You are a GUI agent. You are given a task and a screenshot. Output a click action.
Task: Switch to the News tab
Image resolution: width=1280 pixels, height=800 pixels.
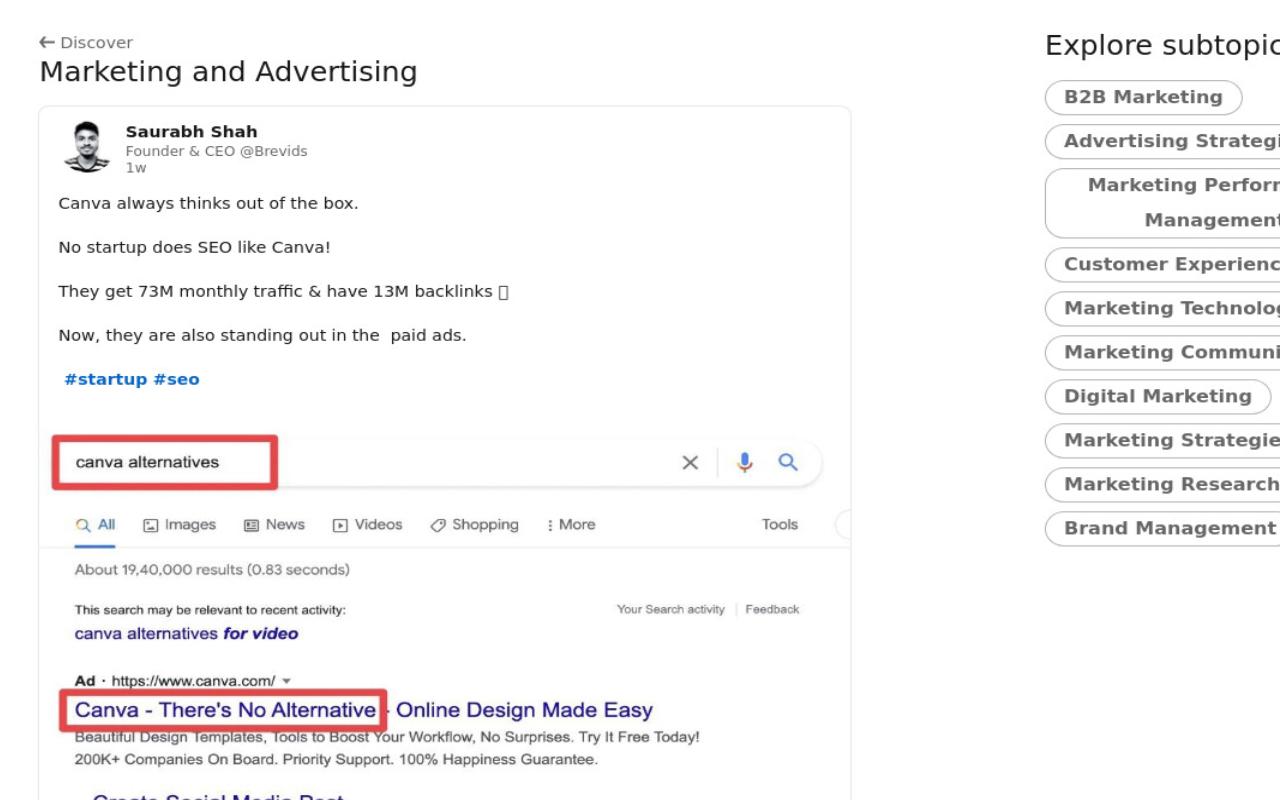click(275, 525)
